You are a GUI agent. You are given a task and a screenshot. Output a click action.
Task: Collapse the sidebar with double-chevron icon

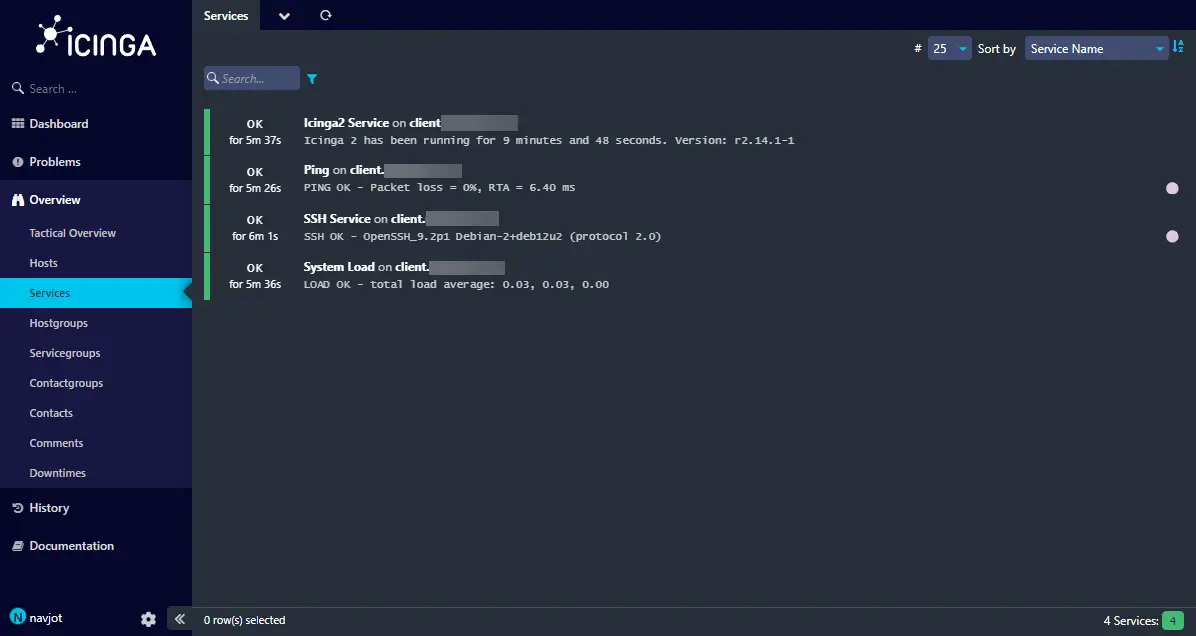coord(179,619)
